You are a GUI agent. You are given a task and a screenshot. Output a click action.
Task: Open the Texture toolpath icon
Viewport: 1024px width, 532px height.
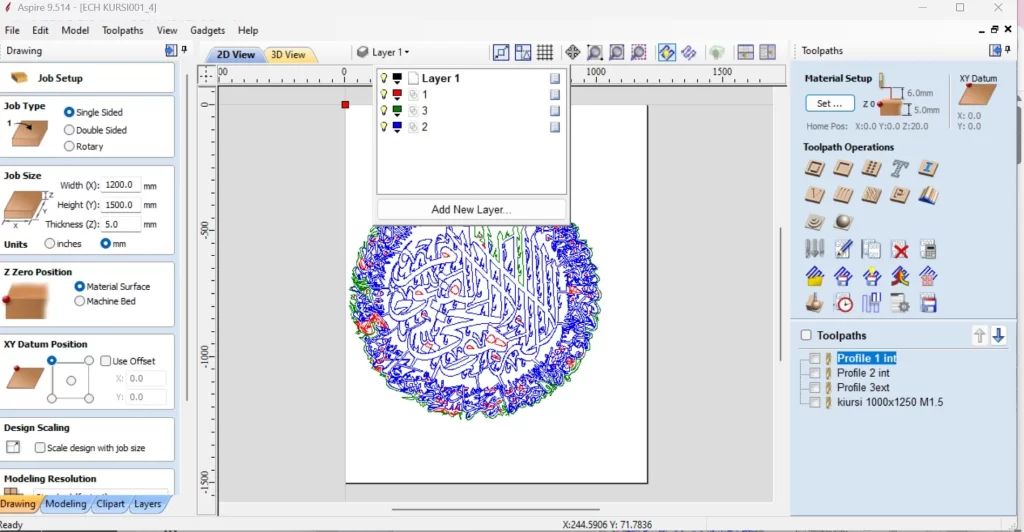871,195
